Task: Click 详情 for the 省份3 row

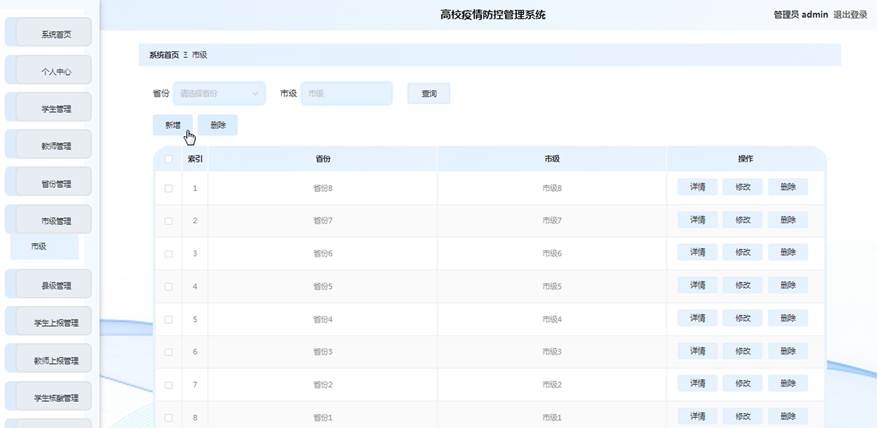Action: coord(697,351)
